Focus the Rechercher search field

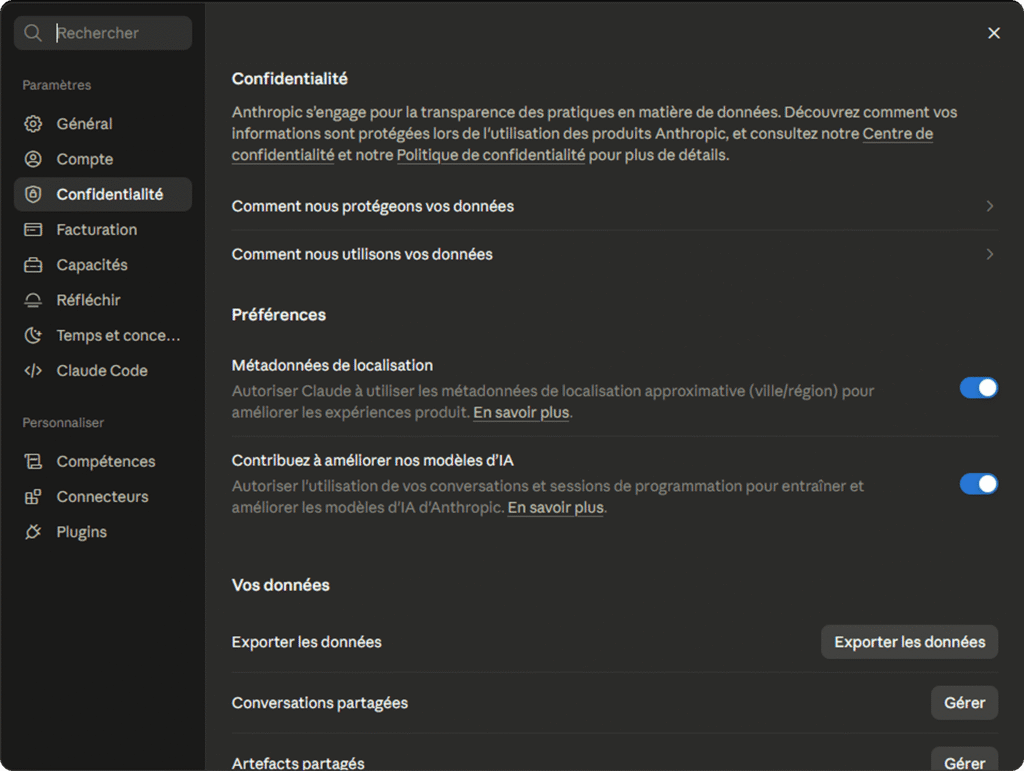pyautogui.click(x=103, y=33)
